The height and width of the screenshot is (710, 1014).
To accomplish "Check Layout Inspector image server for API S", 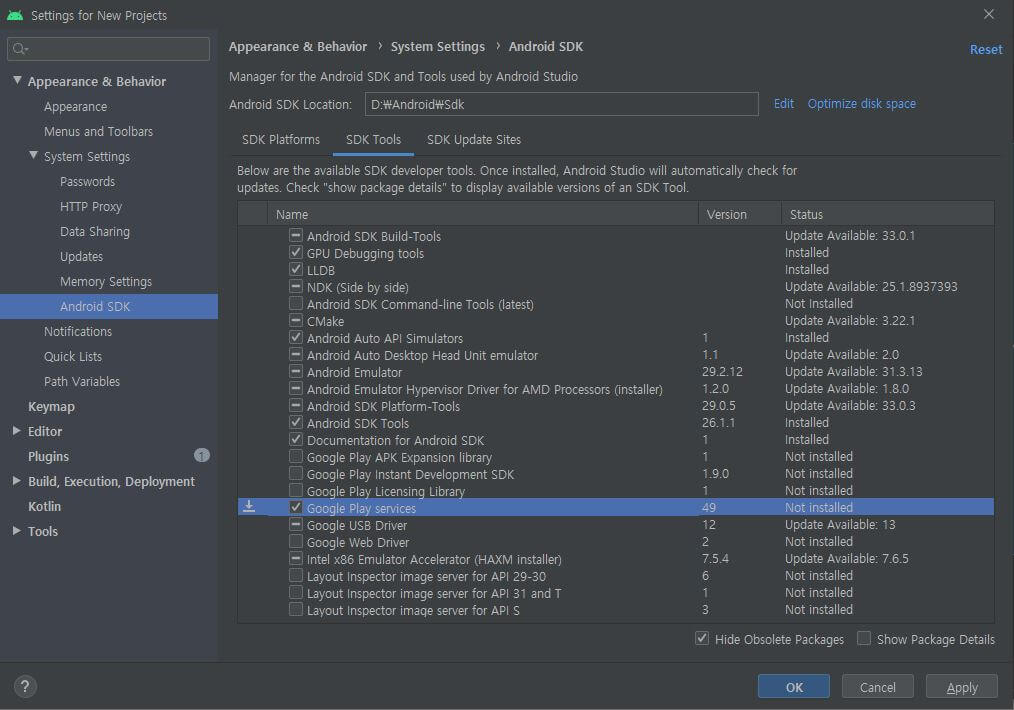I will coord(296,609).
